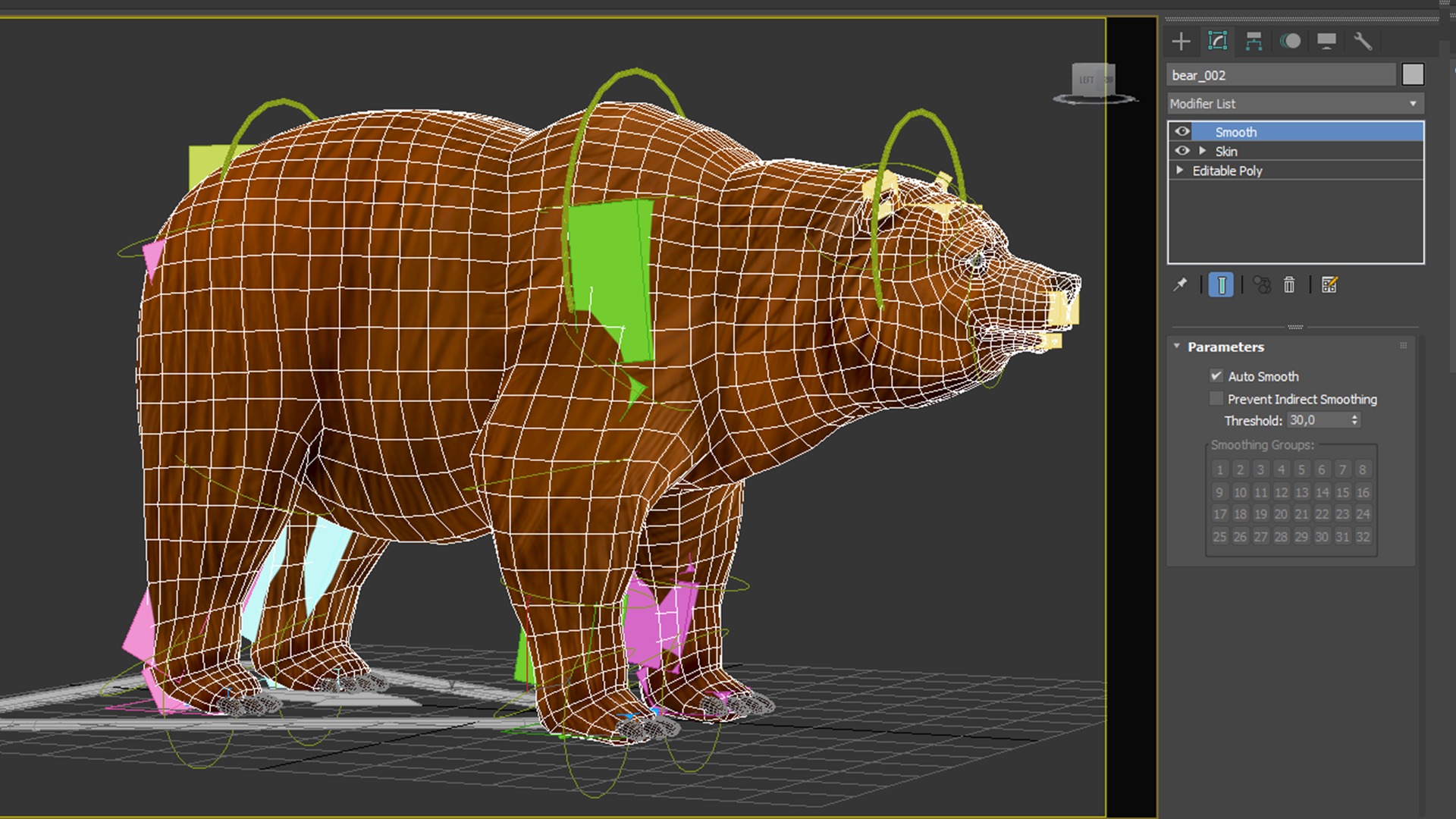1456x819 pixels.
Task: Click smoothing group button 12
Action: tap(1281, 492)
